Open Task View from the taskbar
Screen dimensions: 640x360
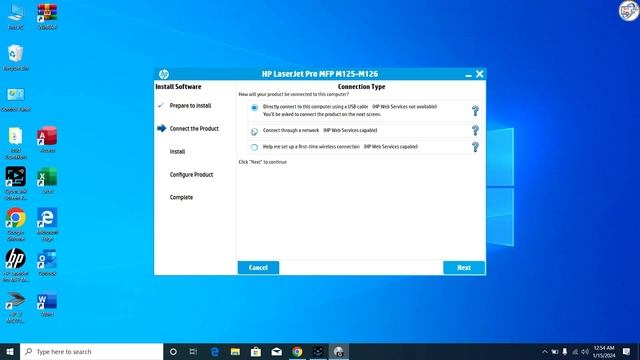[x=193, y=352]
